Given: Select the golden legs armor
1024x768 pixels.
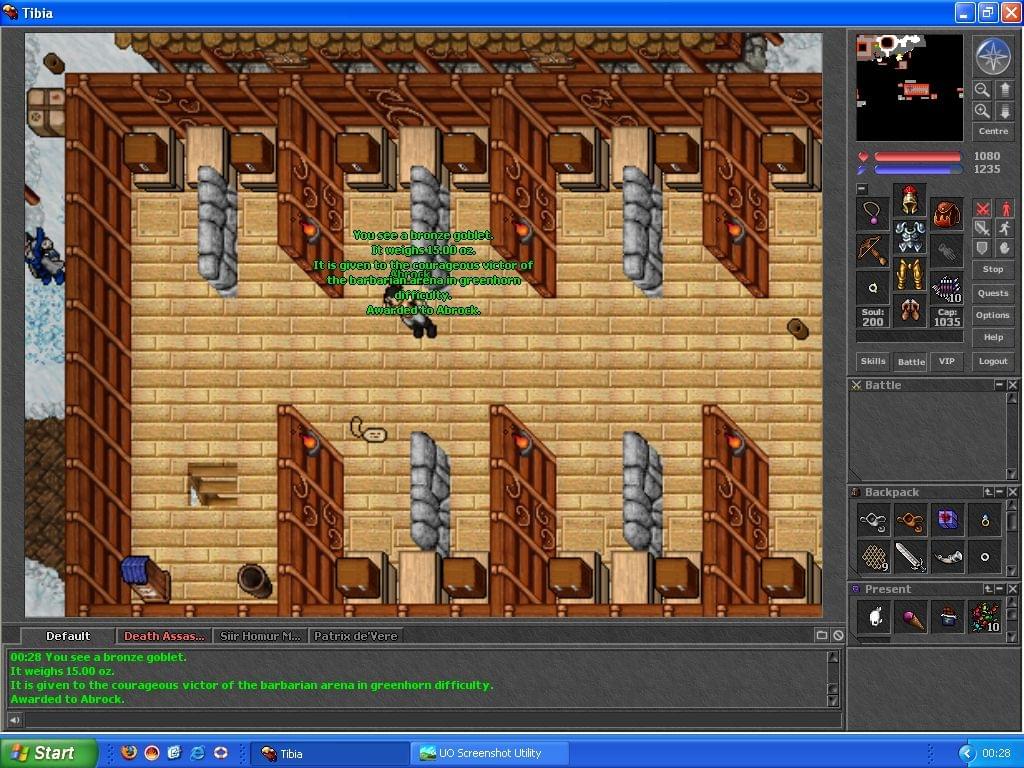Looking at the screenshot, I should (x=909, y=274).
